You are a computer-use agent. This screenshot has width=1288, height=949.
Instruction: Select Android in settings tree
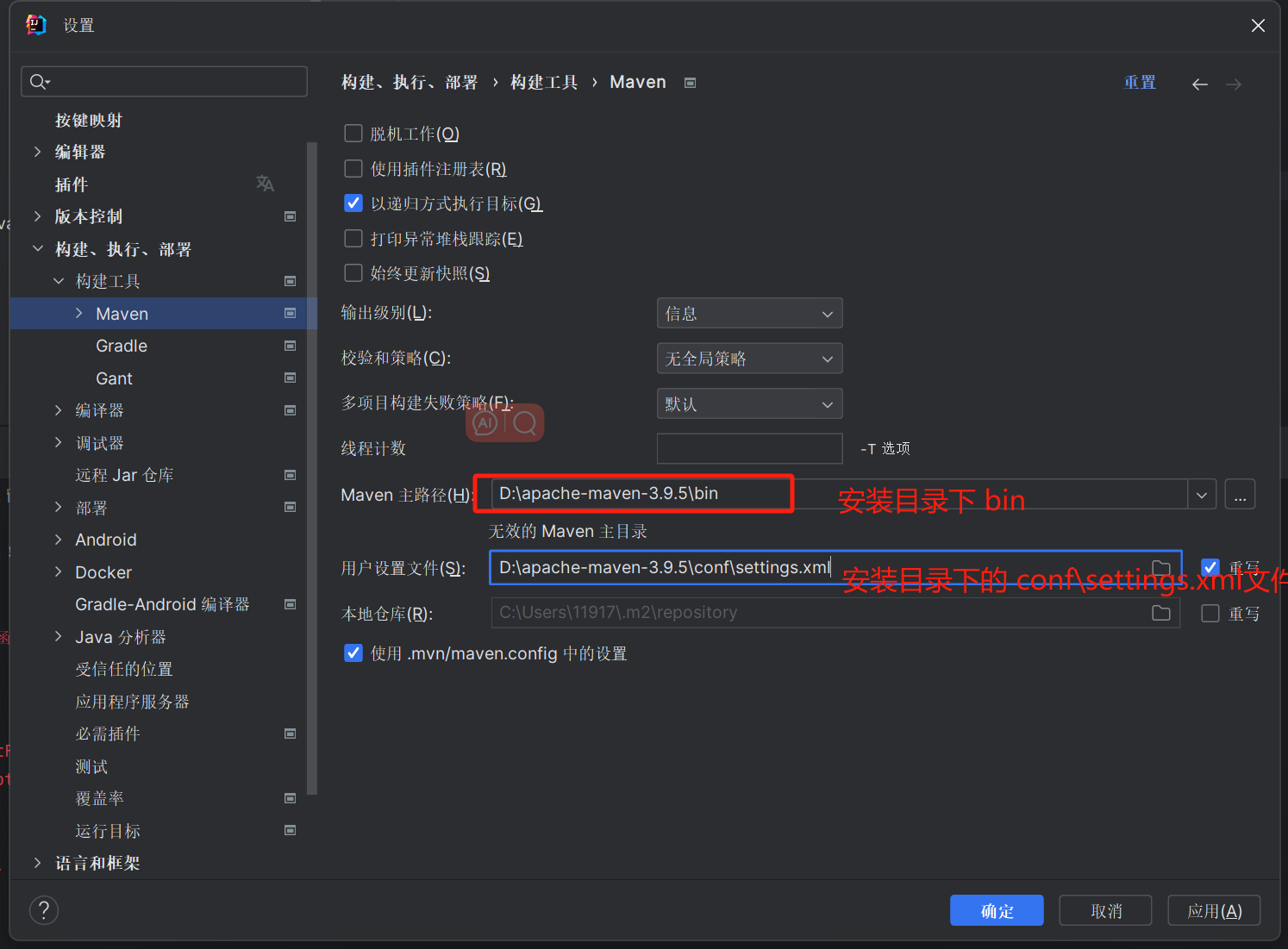106,540
